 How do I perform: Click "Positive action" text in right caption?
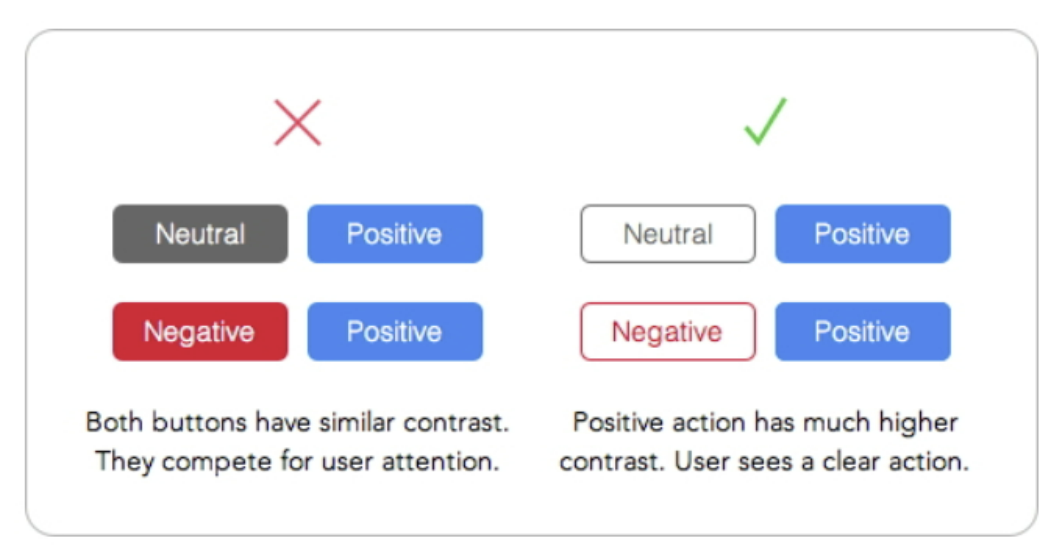pyautogui.click(x=650, y=422)
